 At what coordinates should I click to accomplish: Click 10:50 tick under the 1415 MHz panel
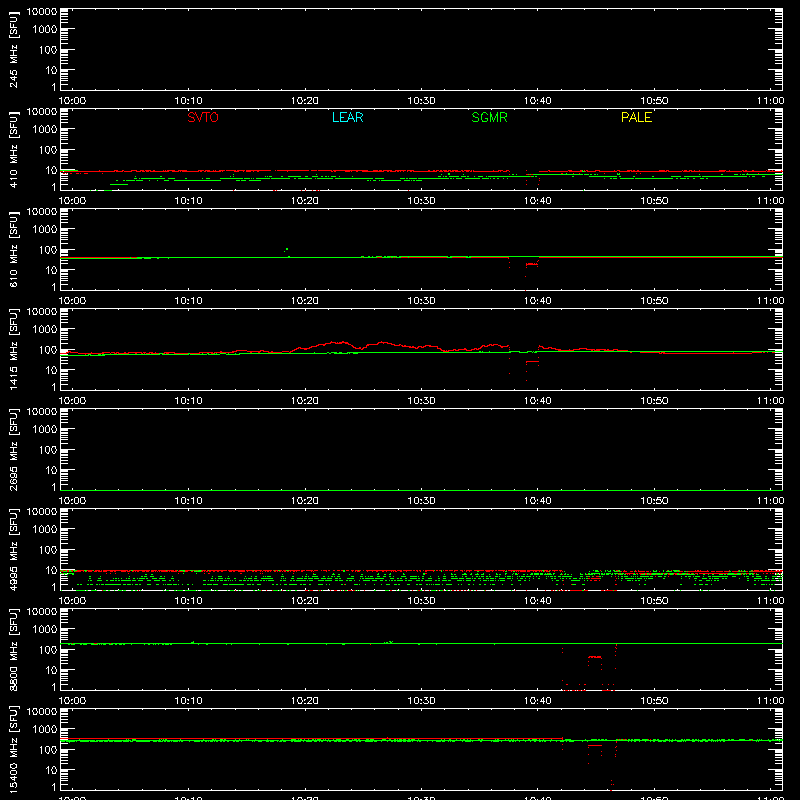click(x=654, y=401)
